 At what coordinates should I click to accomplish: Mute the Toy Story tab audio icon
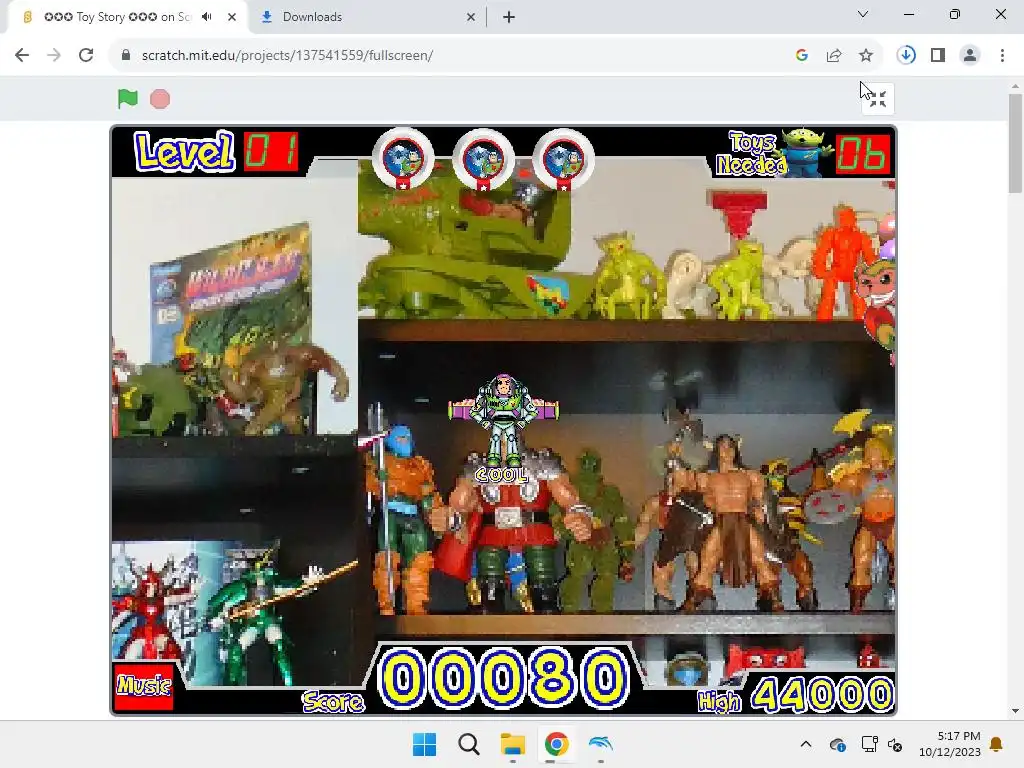click(207, 17)
